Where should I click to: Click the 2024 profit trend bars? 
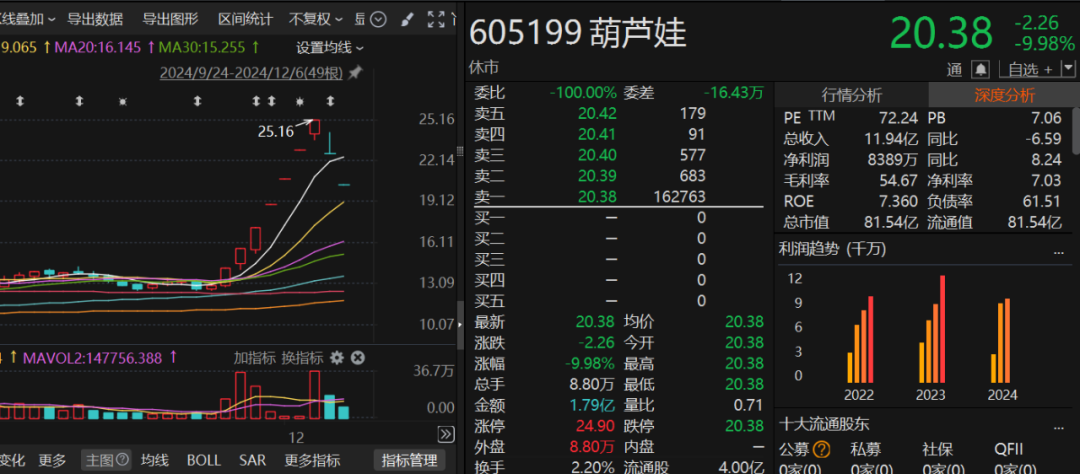tap(1000, 340)
